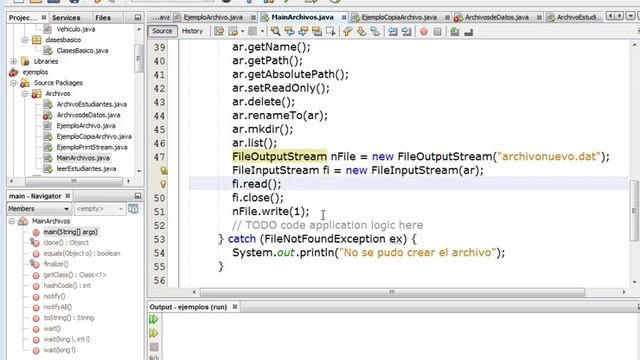Viewport: 640px width, 360px height.
Task: Click the Navigator Javadoc window icon
Action: (133, 209)
